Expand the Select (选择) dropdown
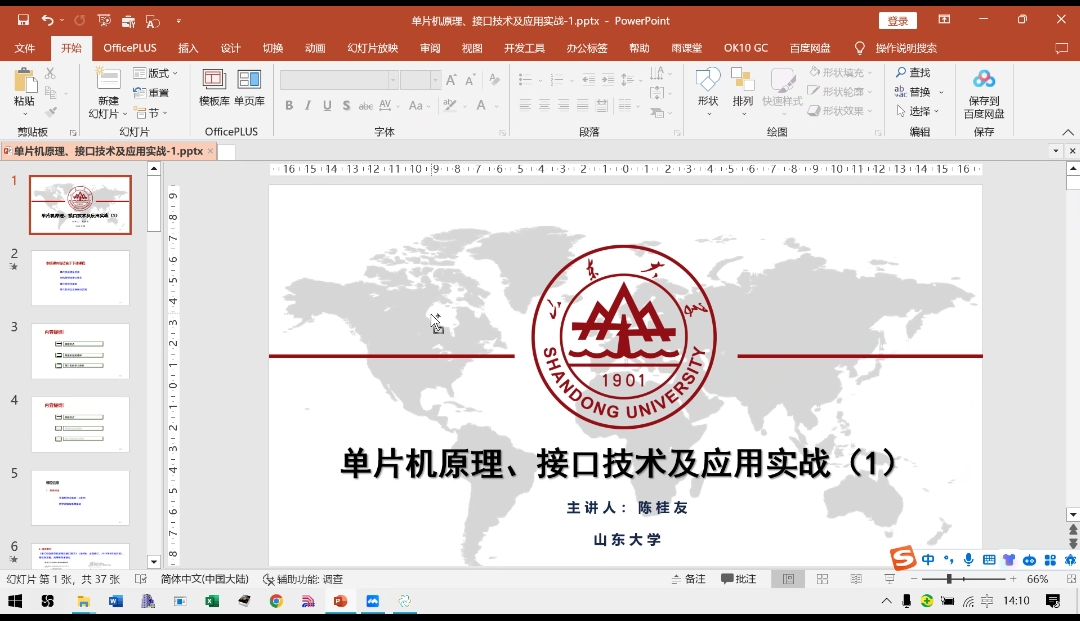This screenshot has width=1080, height=621. tap(917, 111)
